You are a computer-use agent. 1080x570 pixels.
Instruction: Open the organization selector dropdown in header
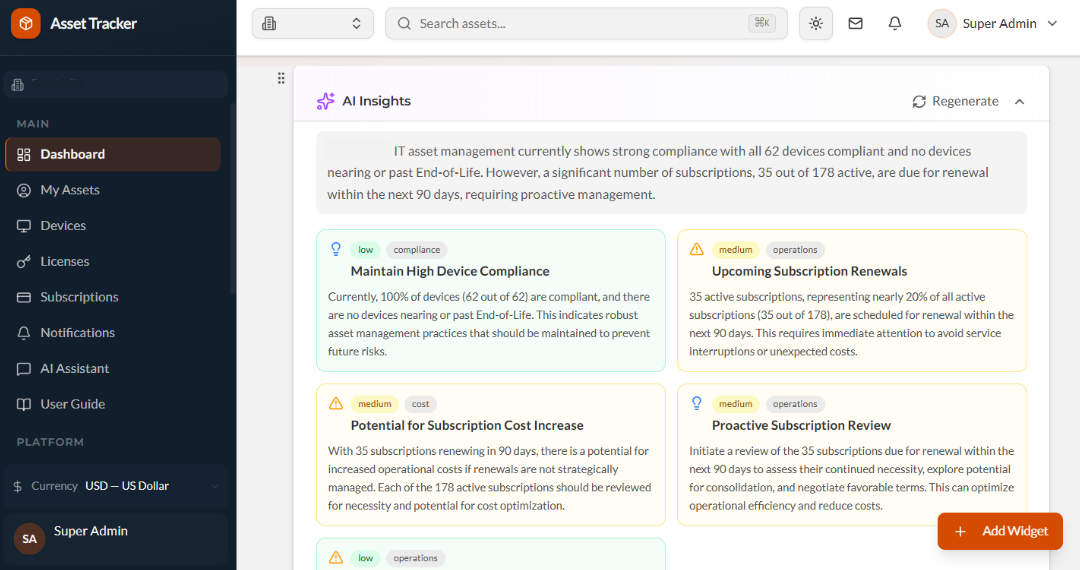tap(313, 23)
